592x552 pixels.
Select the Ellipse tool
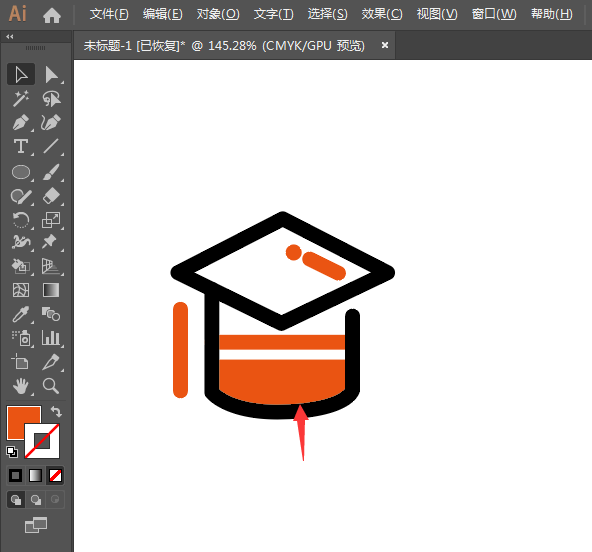point(21,172)
